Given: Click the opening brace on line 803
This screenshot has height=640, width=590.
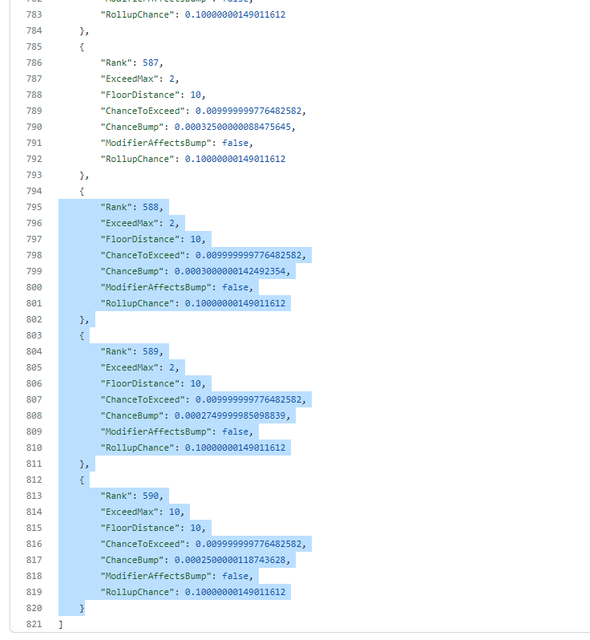Looking at the screenshot, I should [x=82, y=336].
